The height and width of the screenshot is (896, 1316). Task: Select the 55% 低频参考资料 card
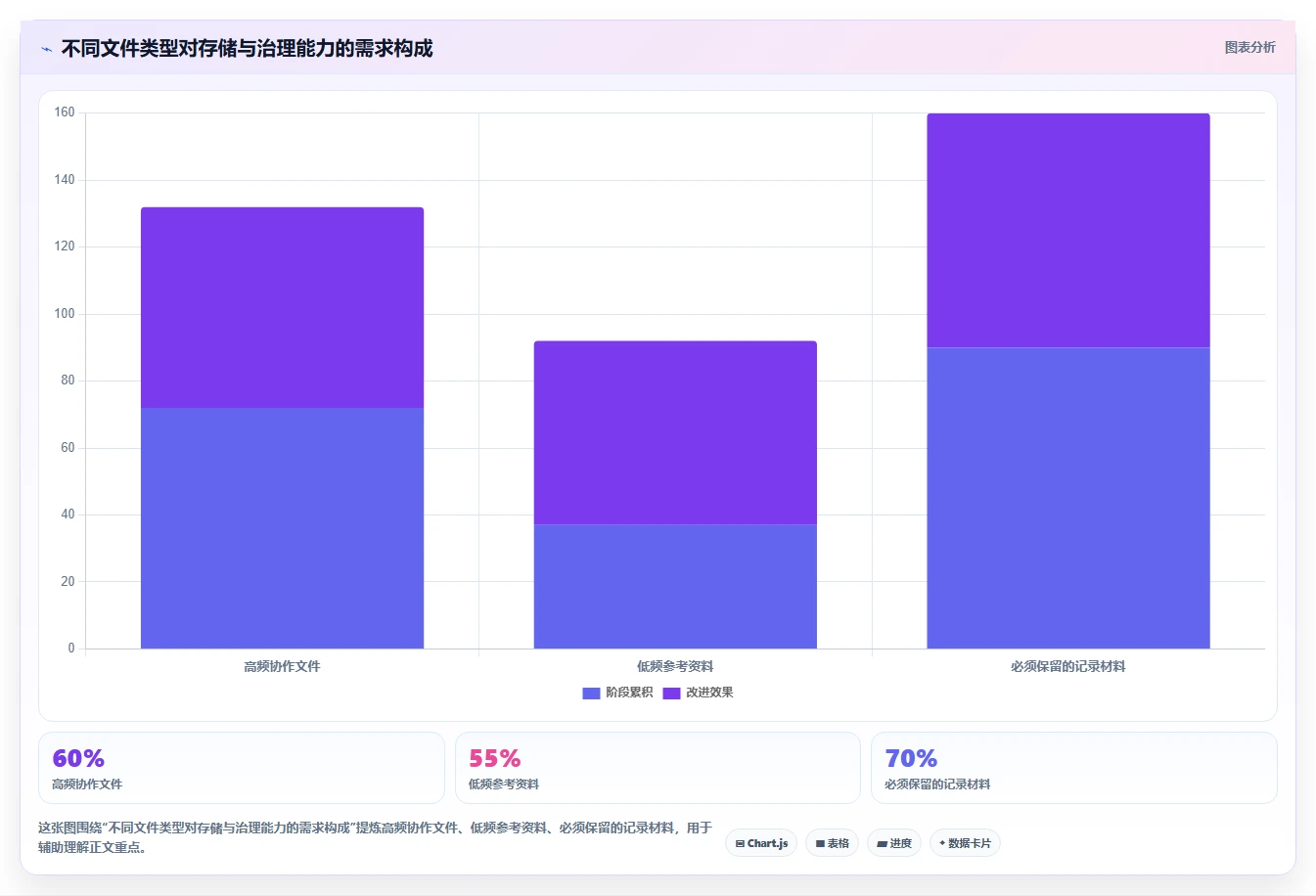658,768
